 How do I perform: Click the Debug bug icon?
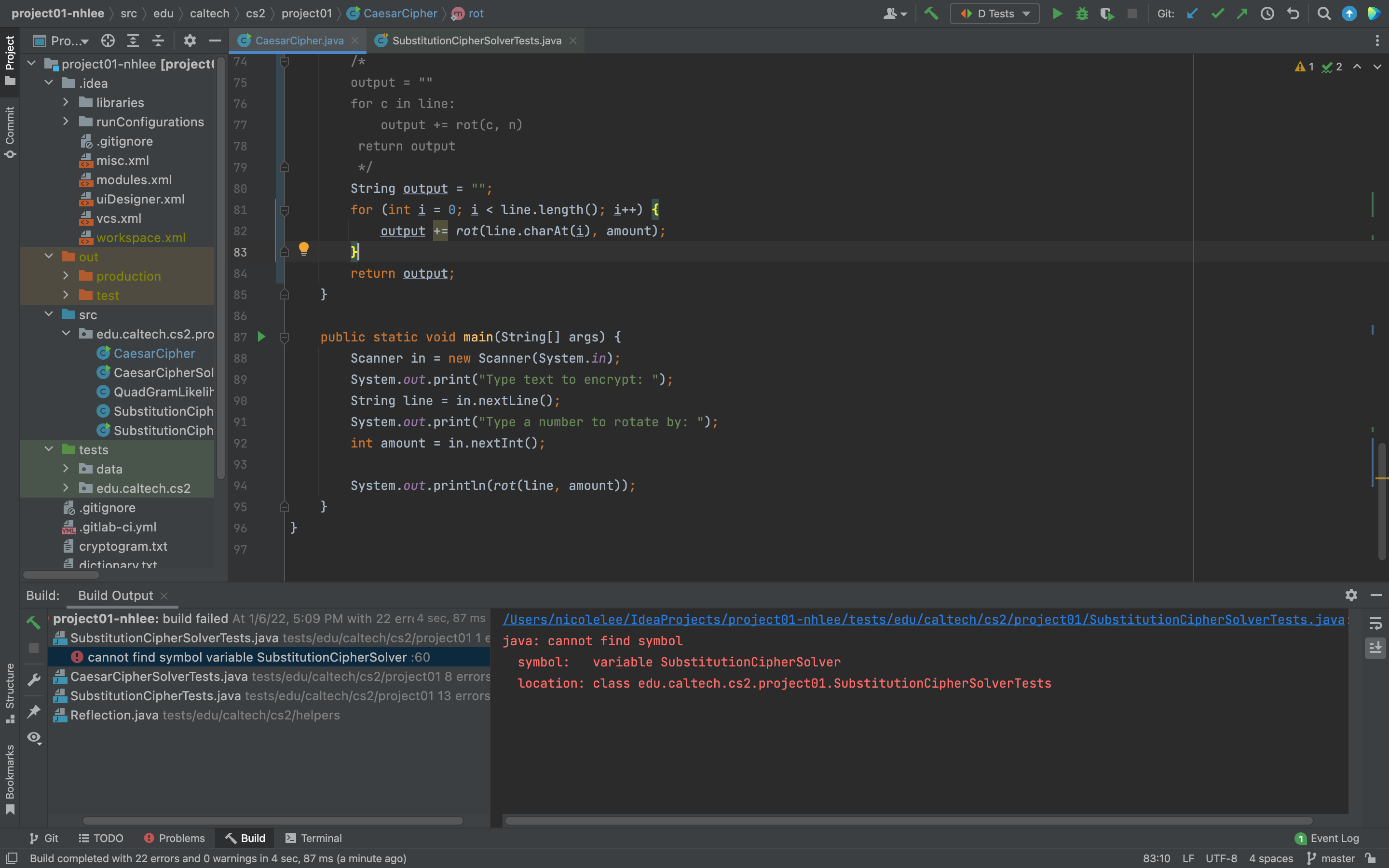(x=1082, y=13)
